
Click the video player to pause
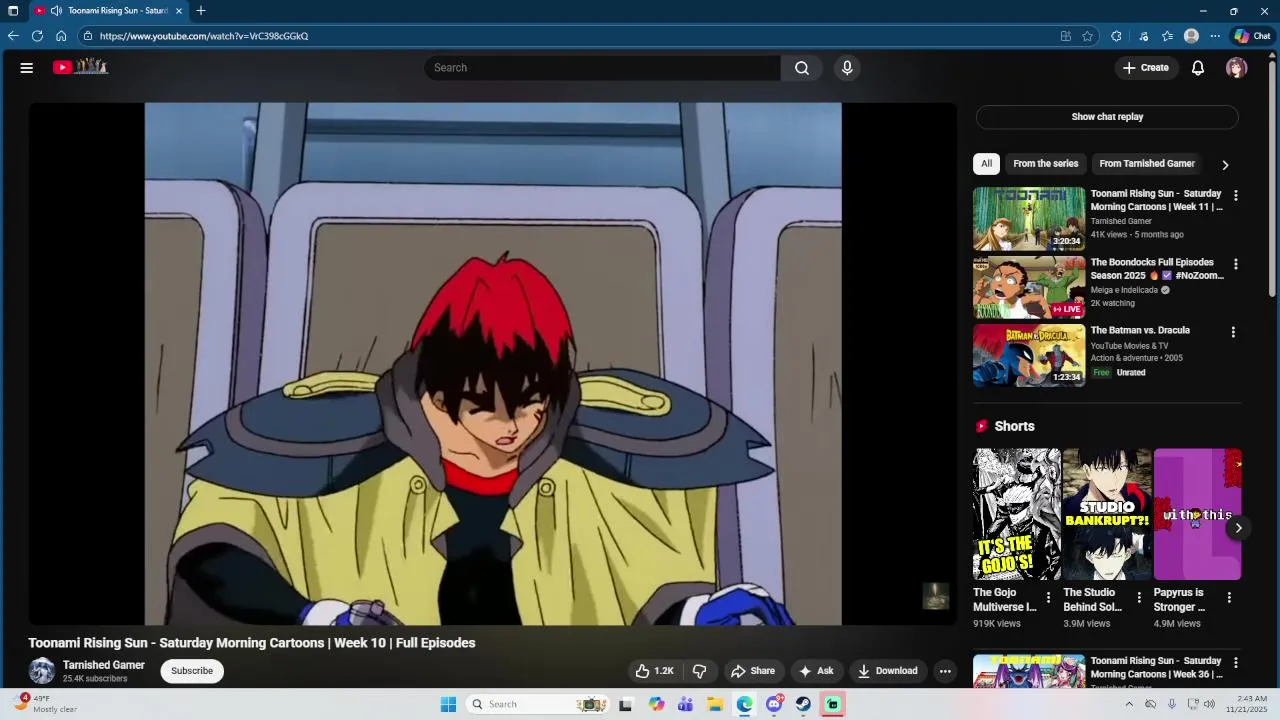[493, 364]
